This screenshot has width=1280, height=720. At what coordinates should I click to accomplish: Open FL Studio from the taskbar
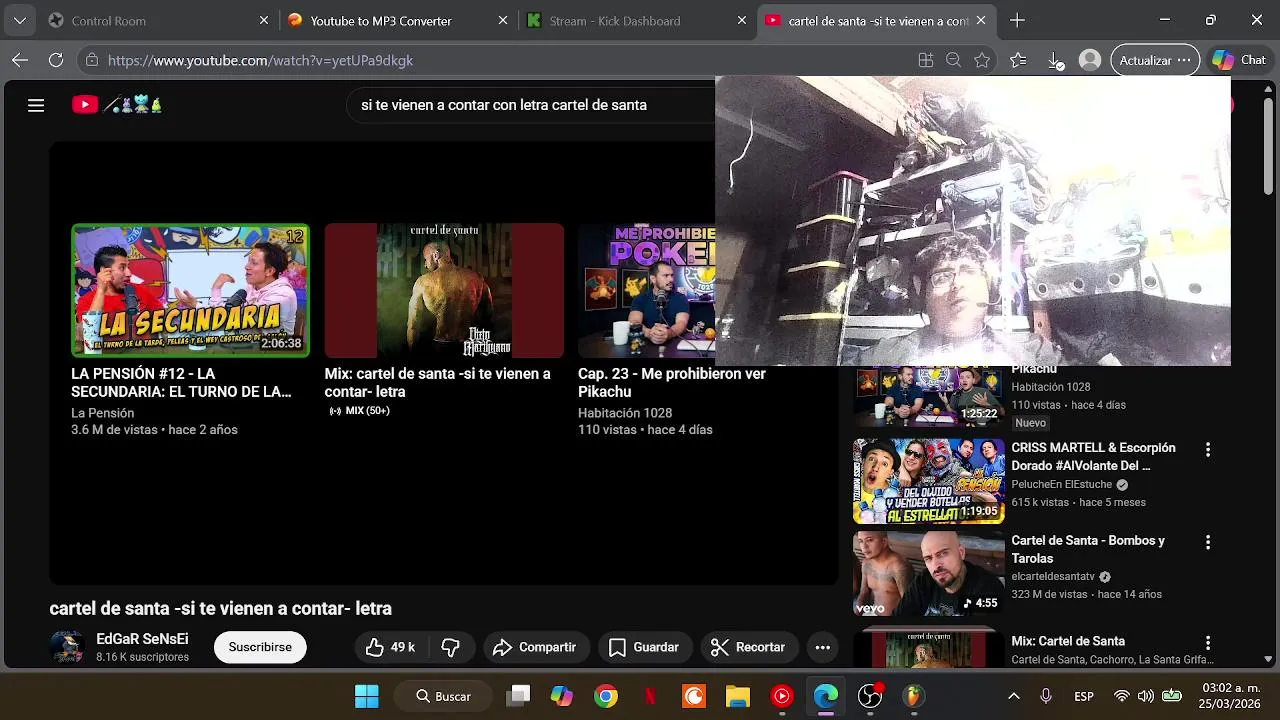[913, 696]
